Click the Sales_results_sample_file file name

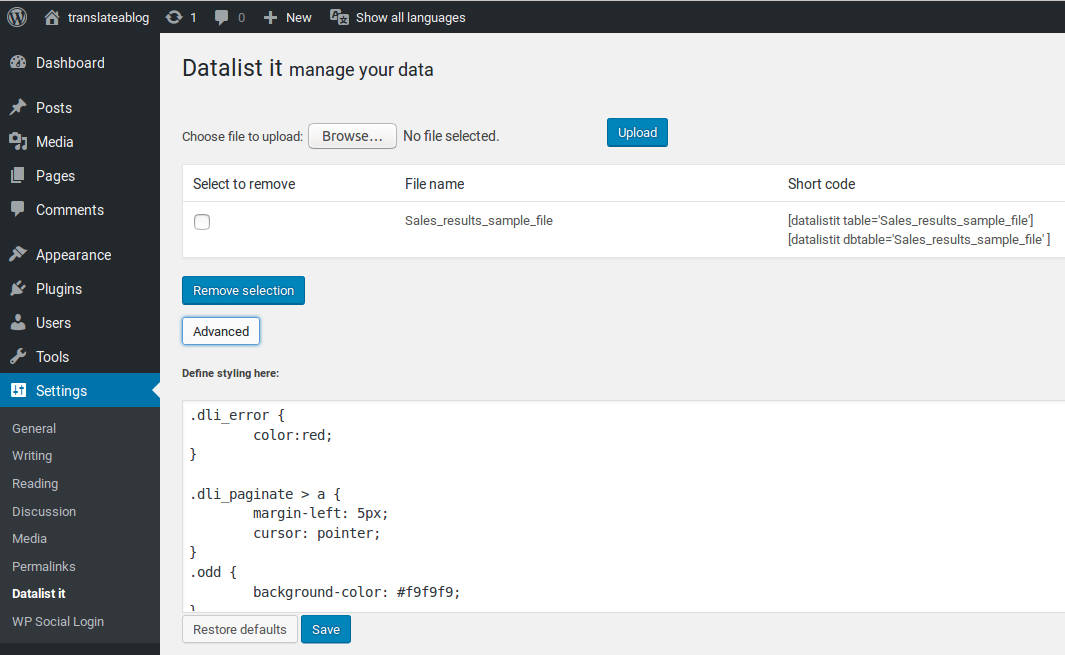(479, 220)
